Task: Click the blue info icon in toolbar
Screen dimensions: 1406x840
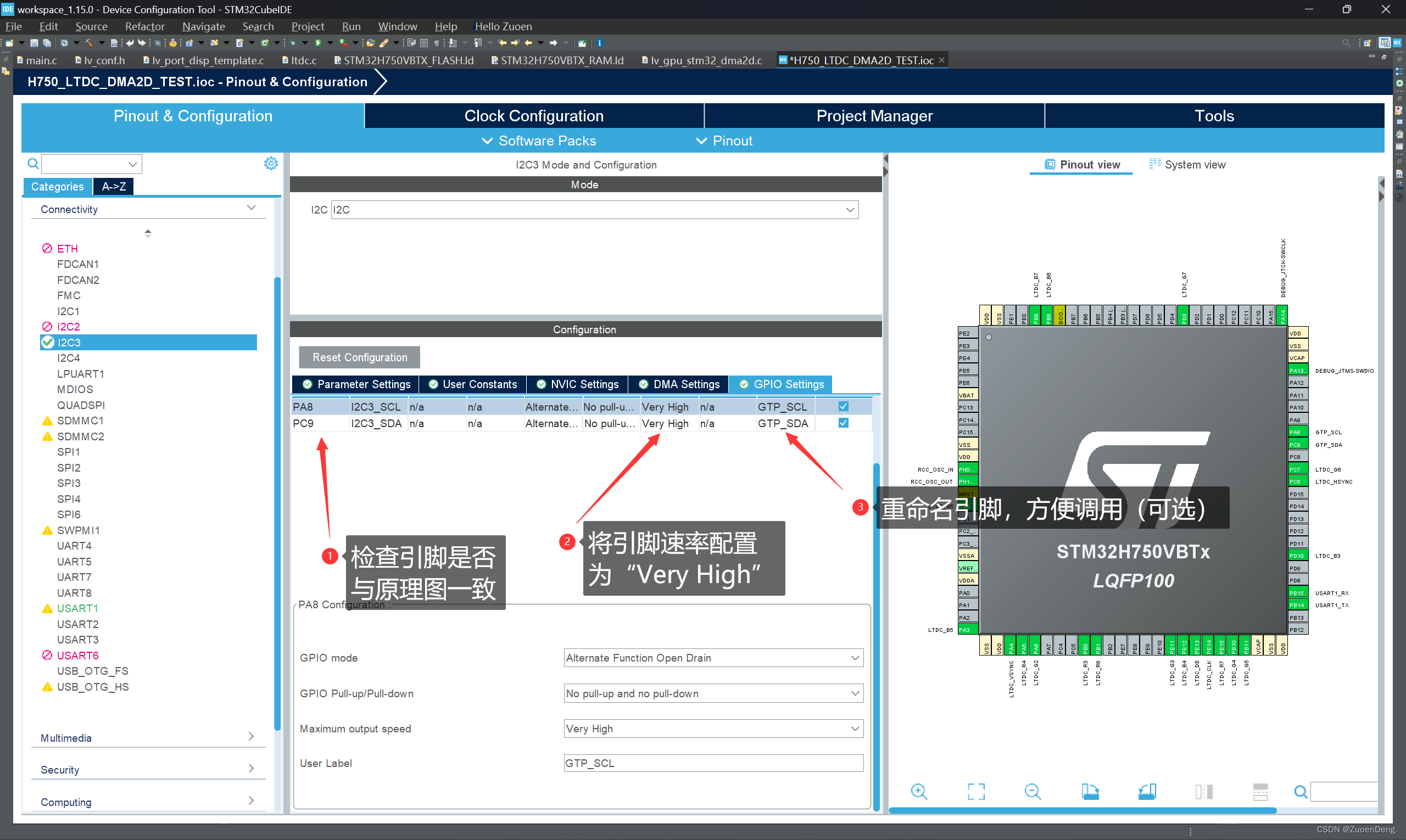Action: click(600, 43)
